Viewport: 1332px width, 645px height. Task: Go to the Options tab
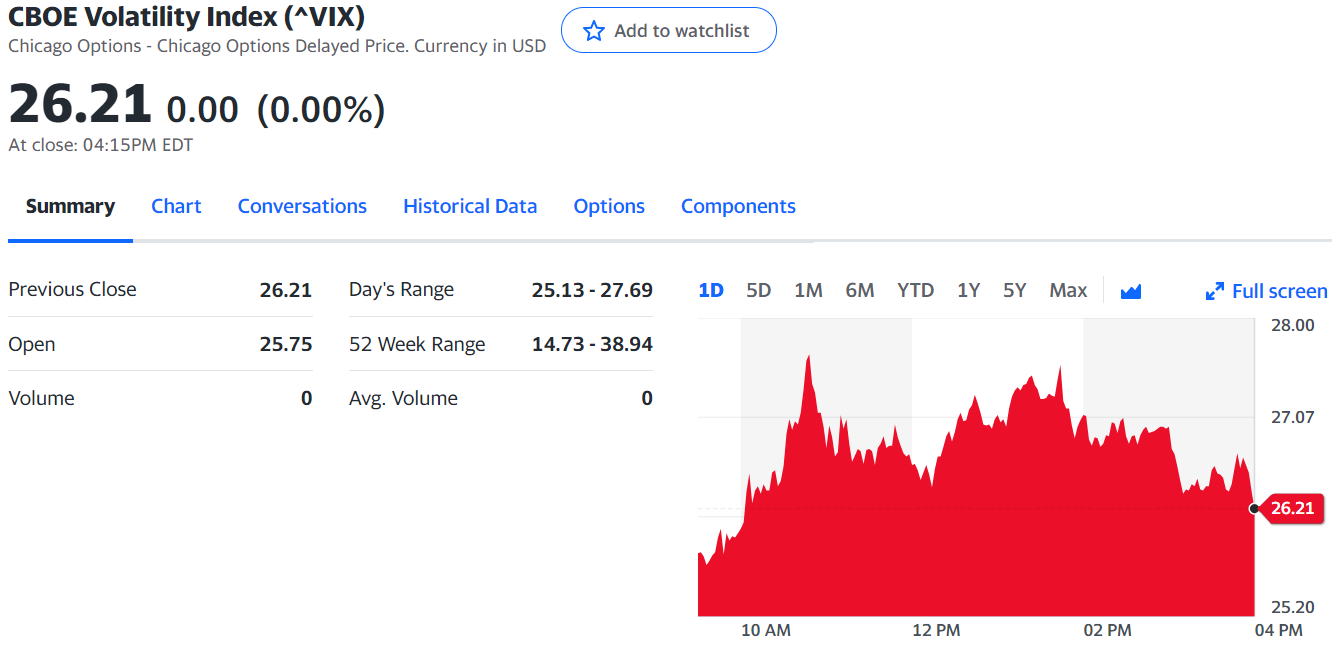click(609, 206)
